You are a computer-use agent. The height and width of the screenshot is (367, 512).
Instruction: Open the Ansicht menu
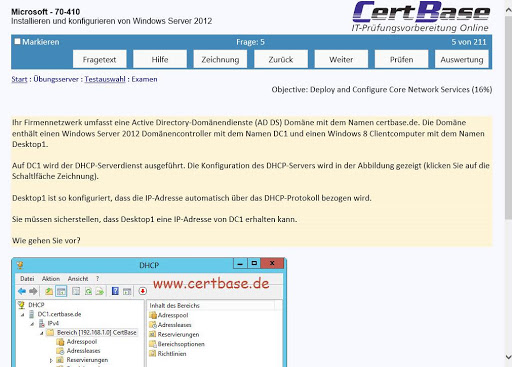click(78, 279)
